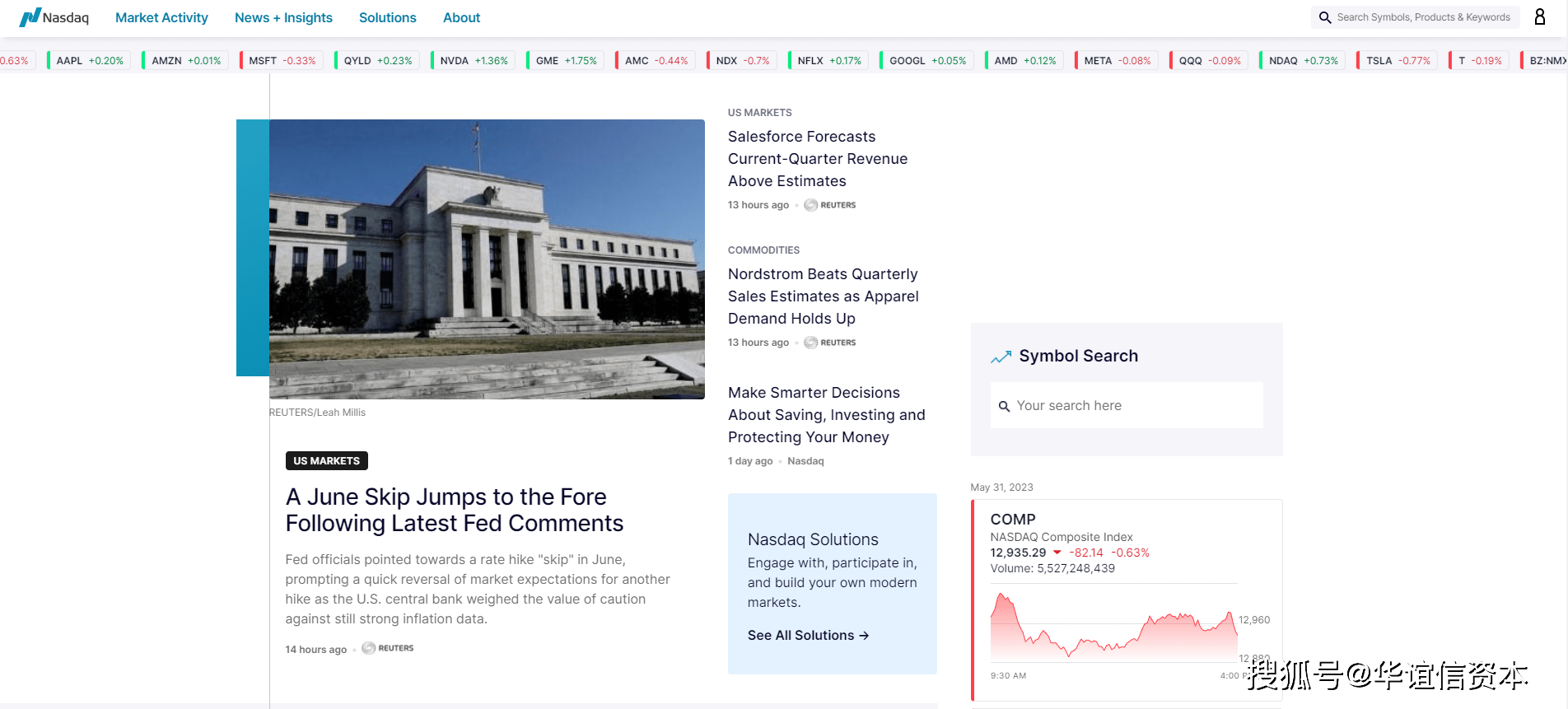This screenshot has height=709, width=1568.
Task: Open 'Make Smarter Decisions' article
Action: coord(827,415)
